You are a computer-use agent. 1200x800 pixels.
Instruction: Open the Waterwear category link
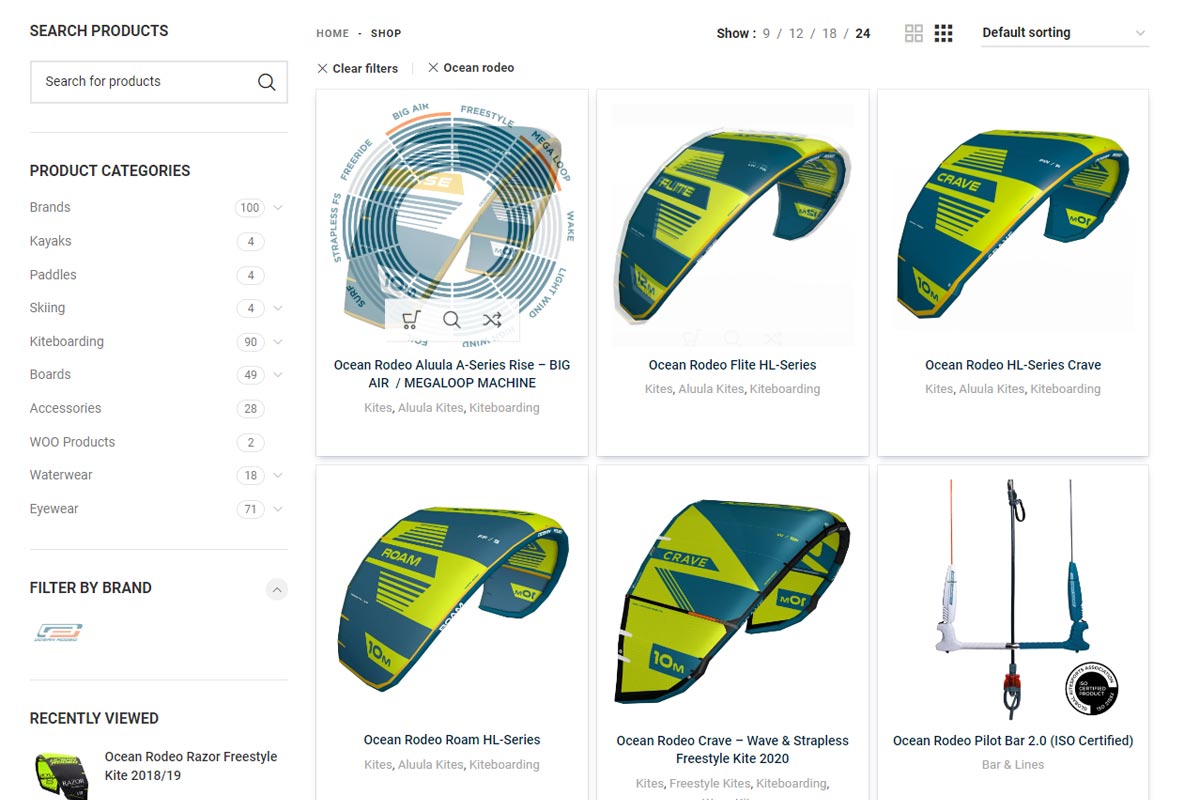[61, 475]
